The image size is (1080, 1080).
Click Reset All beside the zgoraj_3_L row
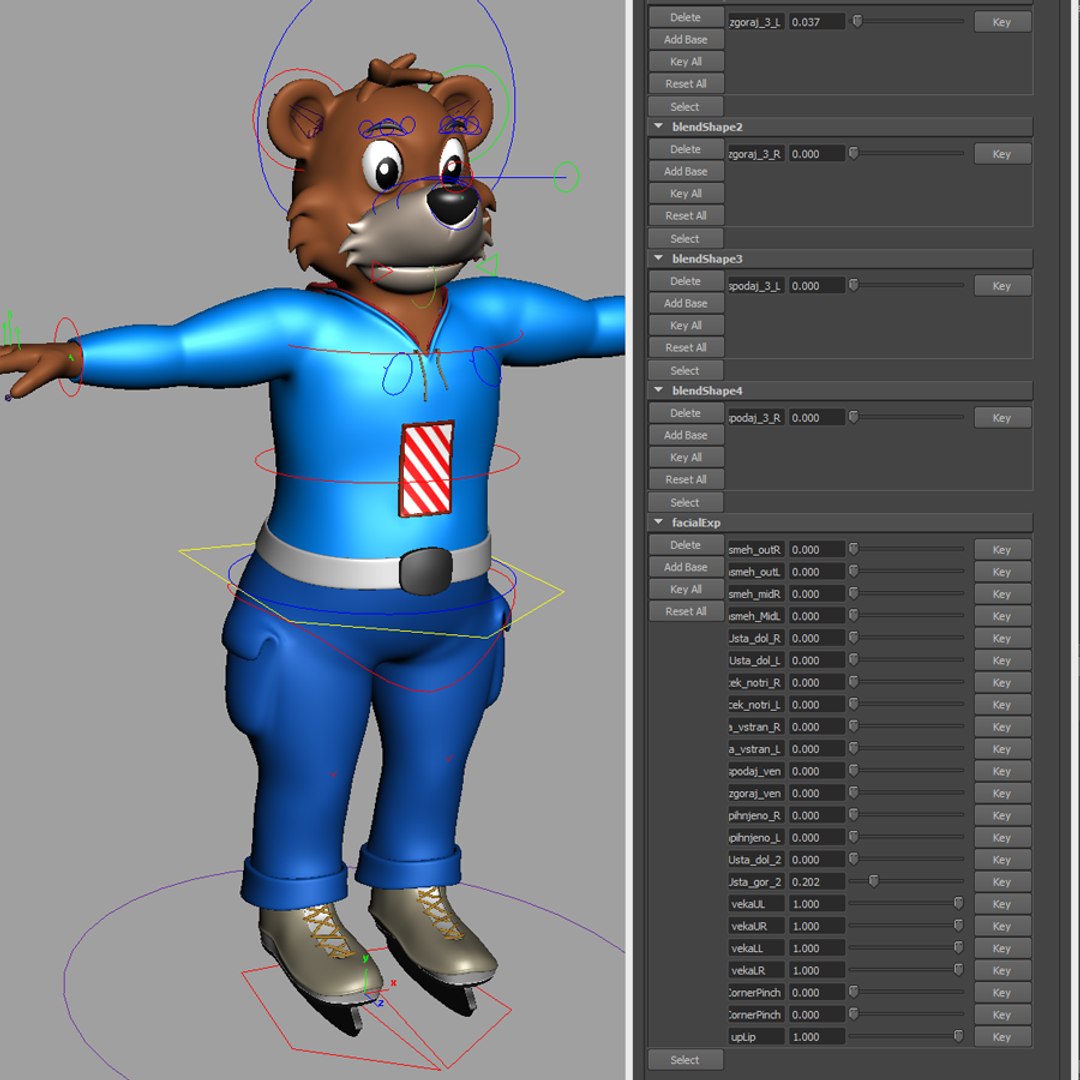(x=686, y=84)
